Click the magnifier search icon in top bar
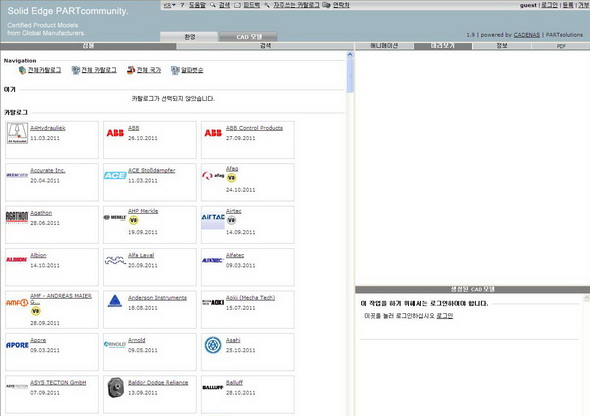This screenshot has height=416, width=590. click(x=213, y=5)
